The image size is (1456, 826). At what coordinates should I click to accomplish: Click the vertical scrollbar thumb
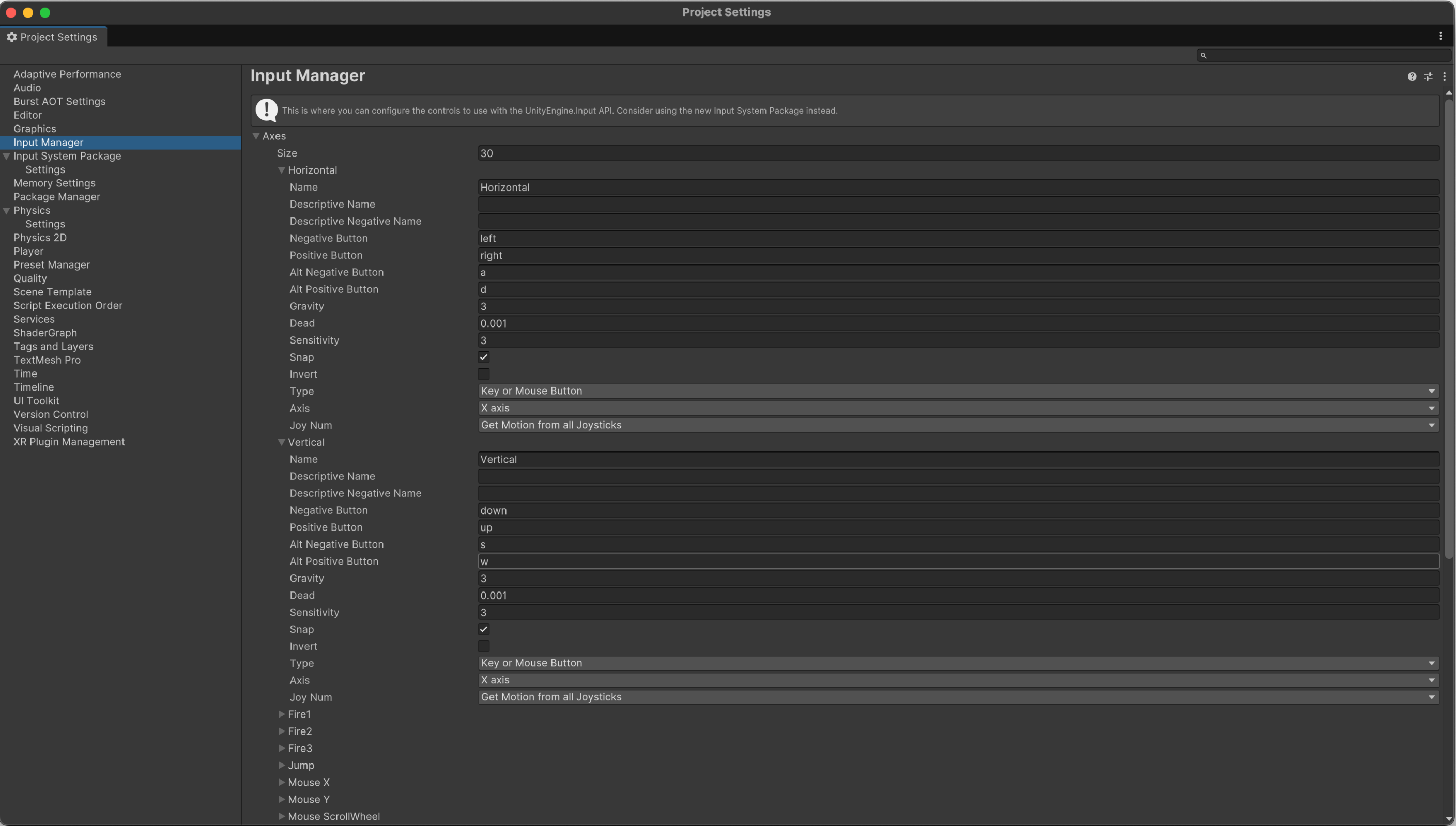[1449, 329]
